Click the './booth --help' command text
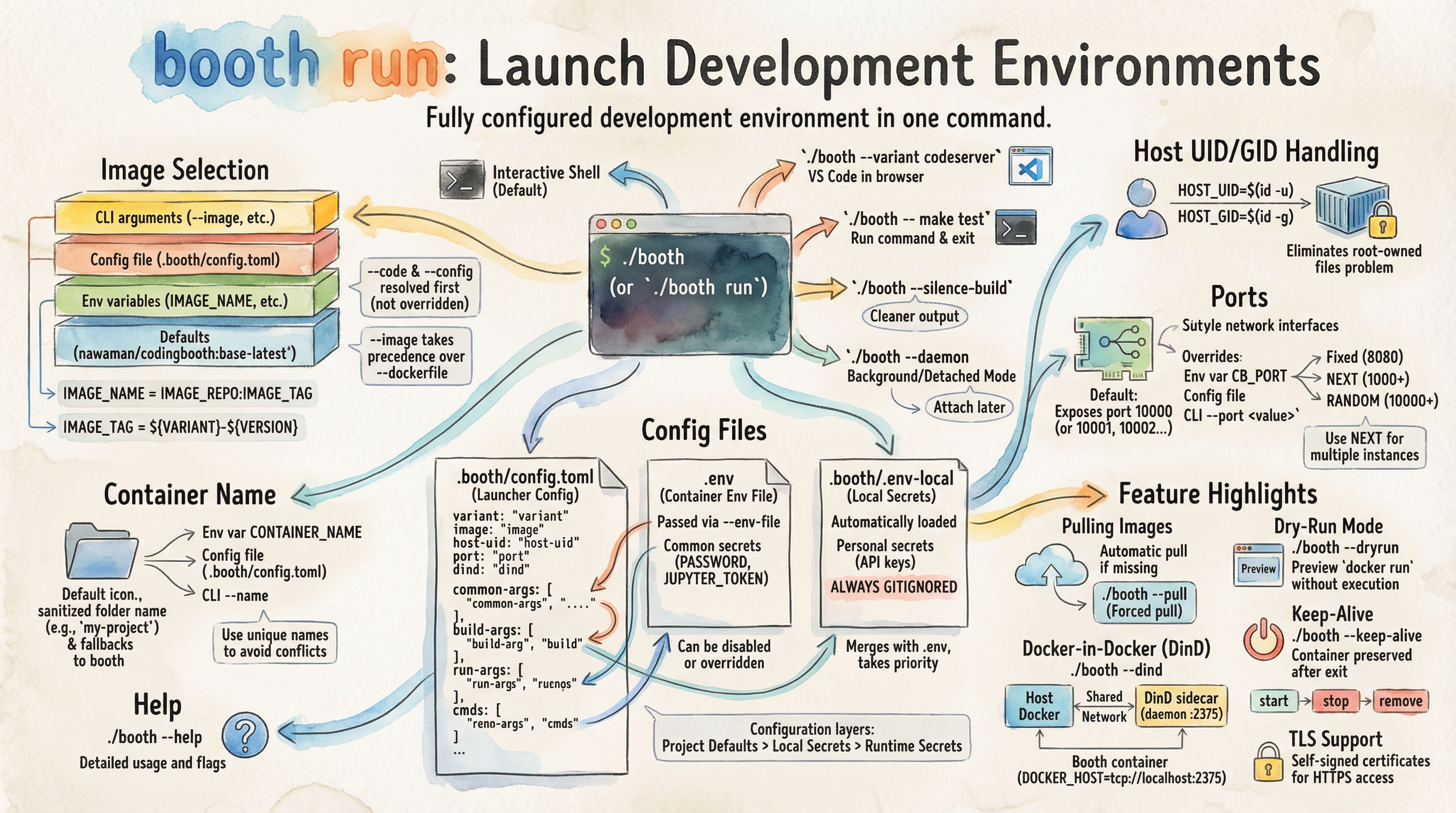Image resolution: width=1456 pixels, height=813 pixels. pos(154,737)
